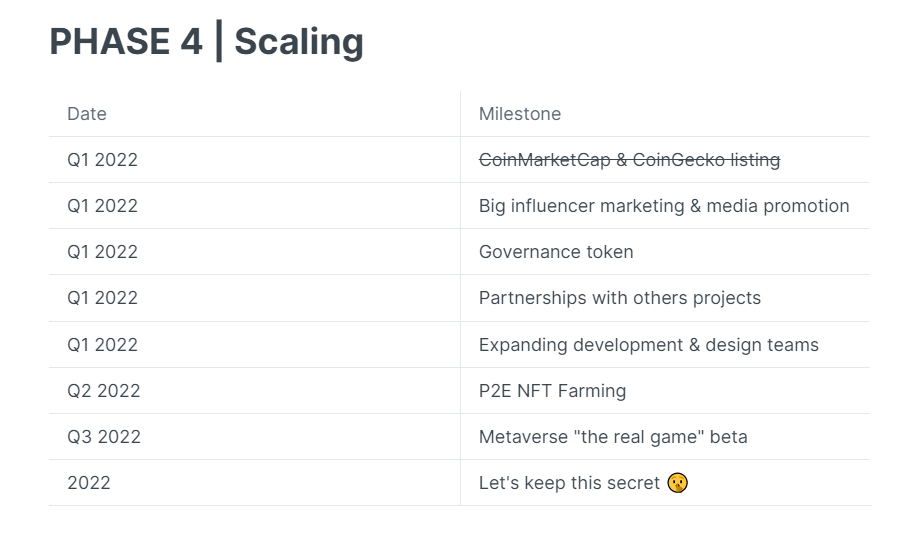Select the Milestone column header
907x547 pixels.
tap(520, 114)
